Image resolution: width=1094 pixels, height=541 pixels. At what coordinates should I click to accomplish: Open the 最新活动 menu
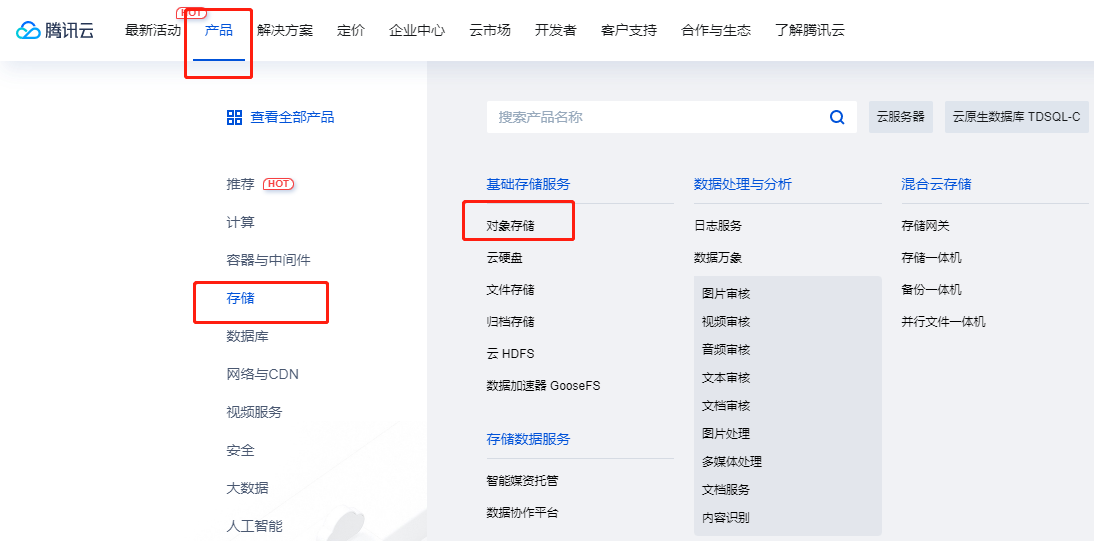[153, 31]
